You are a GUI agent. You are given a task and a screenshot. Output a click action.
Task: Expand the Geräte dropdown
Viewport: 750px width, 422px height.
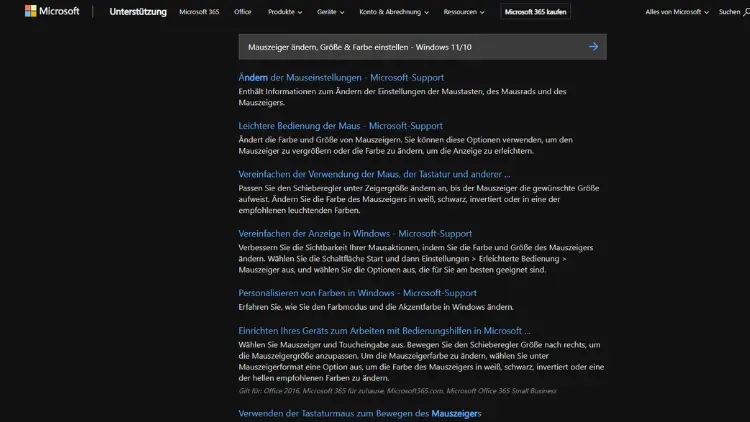(x=331, y=11)
